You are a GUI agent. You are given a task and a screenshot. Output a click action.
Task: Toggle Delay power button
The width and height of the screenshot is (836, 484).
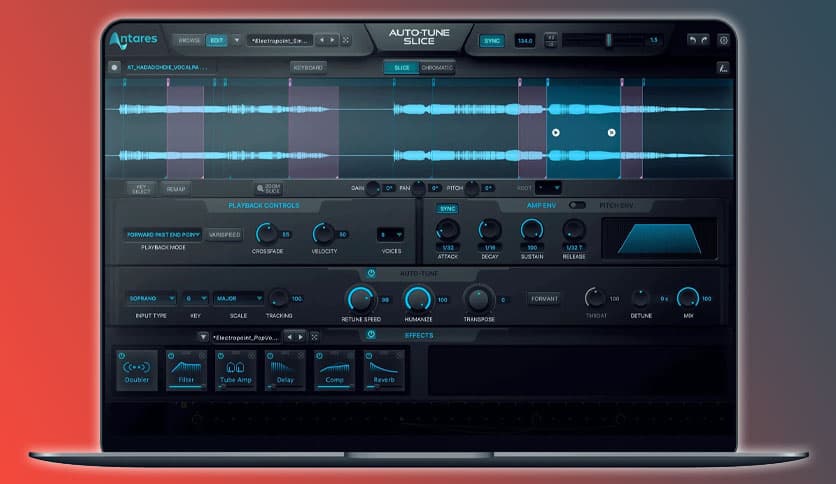pyautogui.click(x=270, y=356)
